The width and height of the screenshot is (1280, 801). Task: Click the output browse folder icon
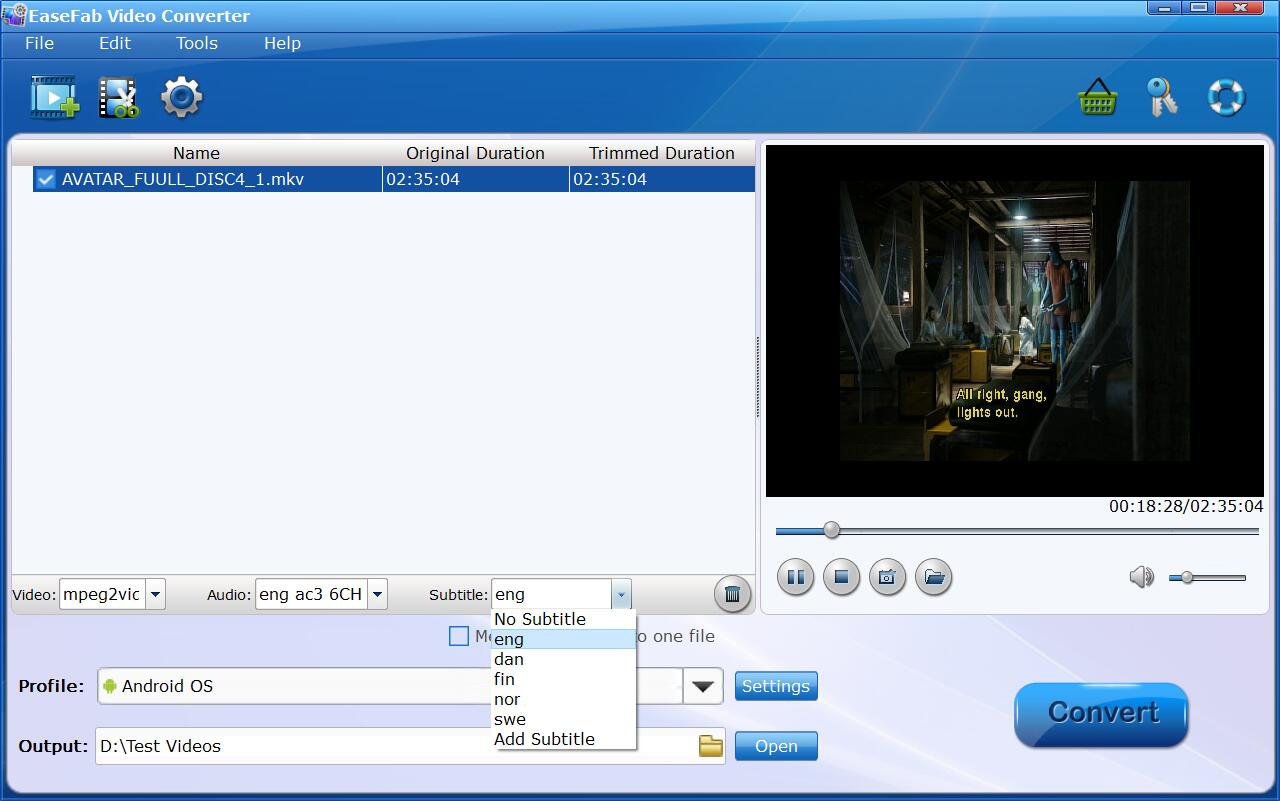[x=711, y=746]
